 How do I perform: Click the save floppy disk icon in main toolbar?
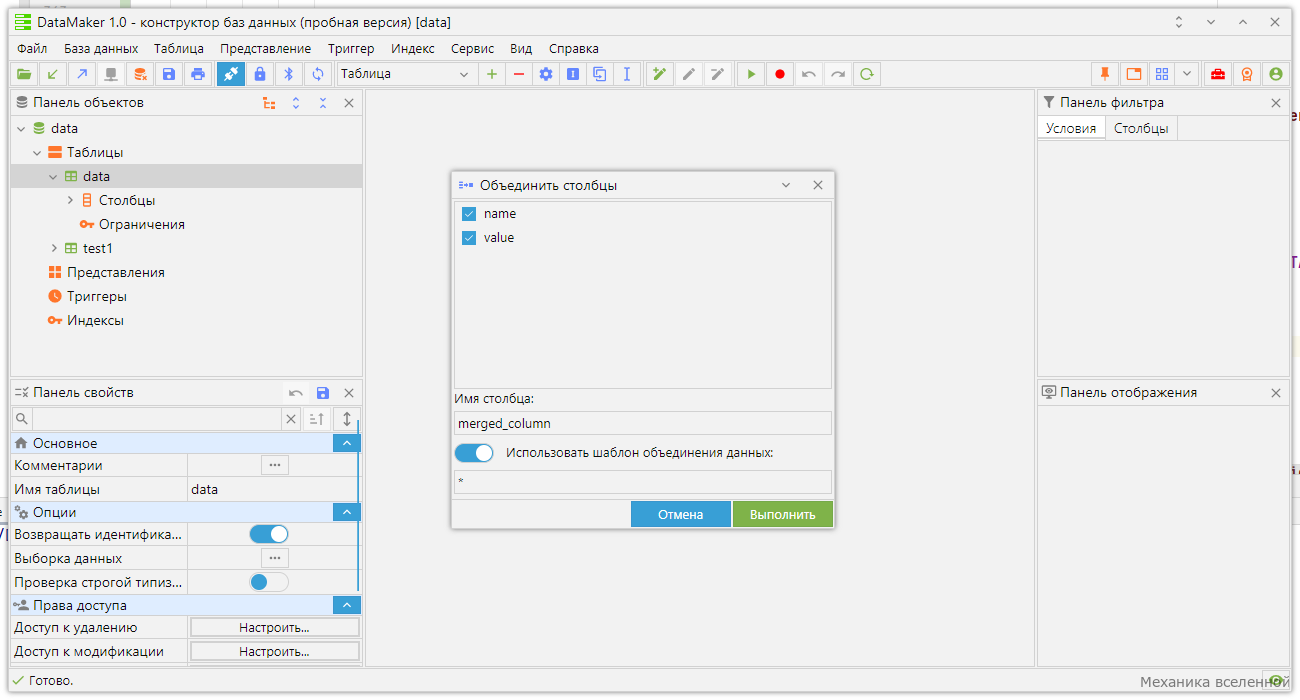tap(169, 74)
